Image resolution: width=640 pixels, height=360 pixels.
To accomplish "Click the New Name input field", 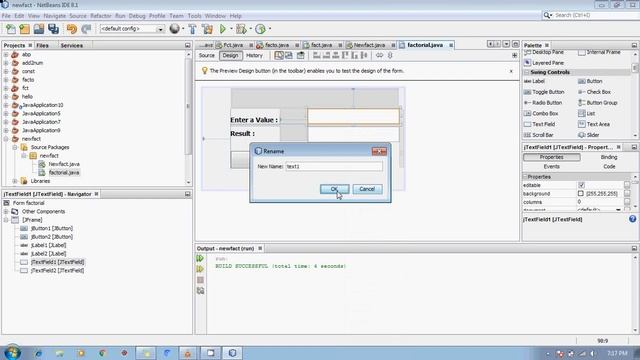I will pyautogui.click(x=334, y=167).
